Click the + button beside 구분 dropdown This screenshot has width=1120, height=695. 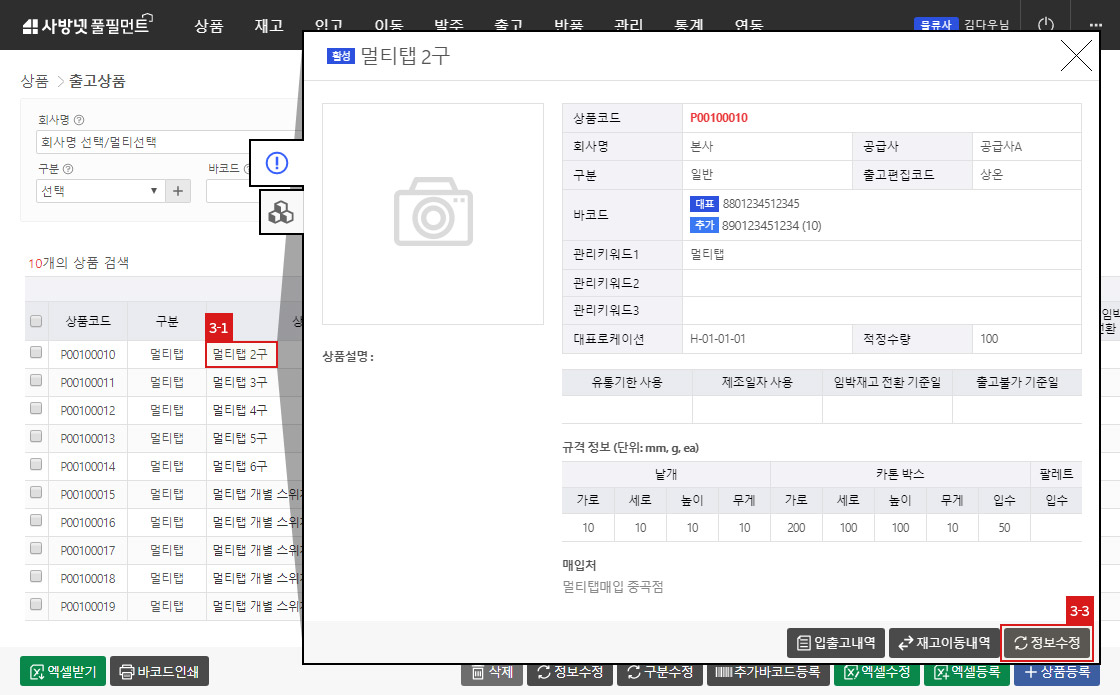pyautogui.click(x=177, y=189)
